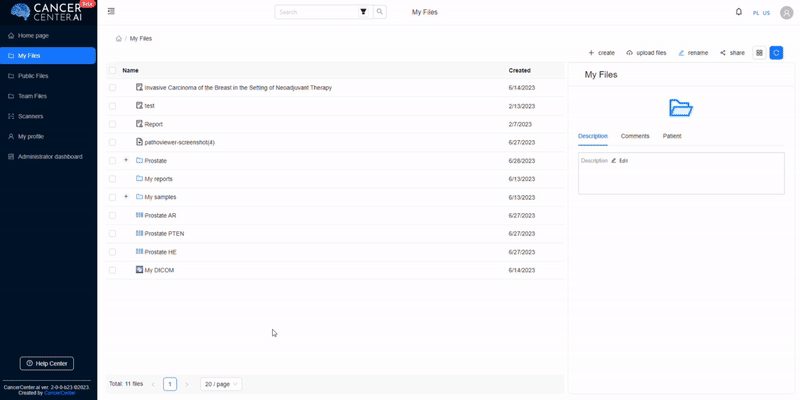Click the My reports folder icon
This screenshot has width=800, height=400.
coord(139,179)
